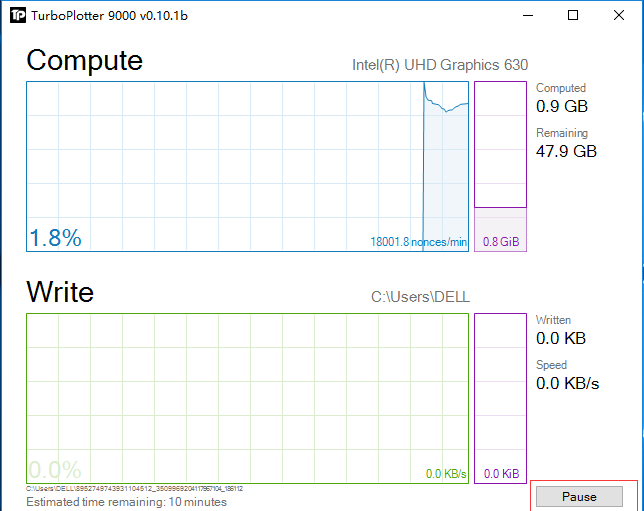Viewport: 644px width, 511px height.
Task: Click the 0.0% write progress value
Action: tap(55, 470)
